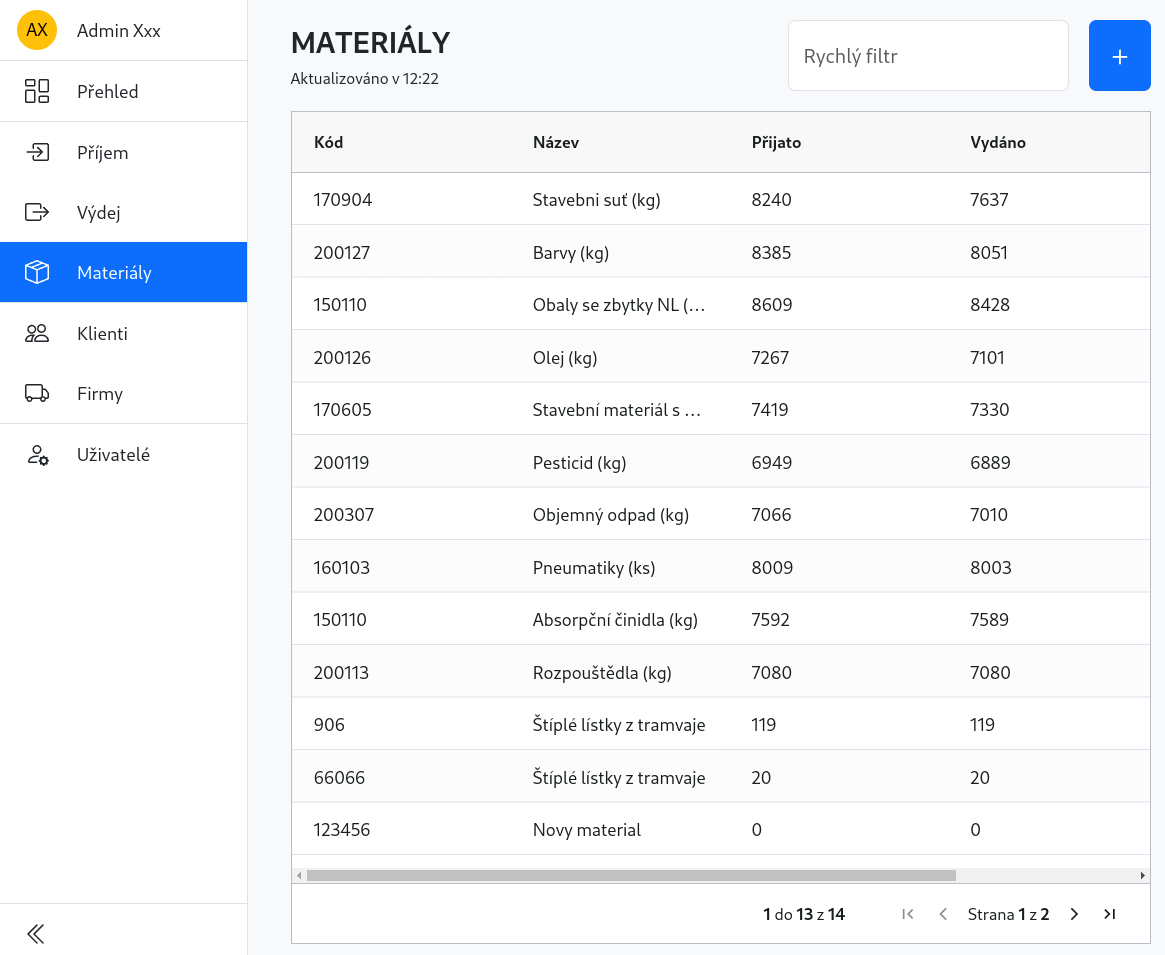Focus the Rychlý filtr input field

click(x=928, y=56)
